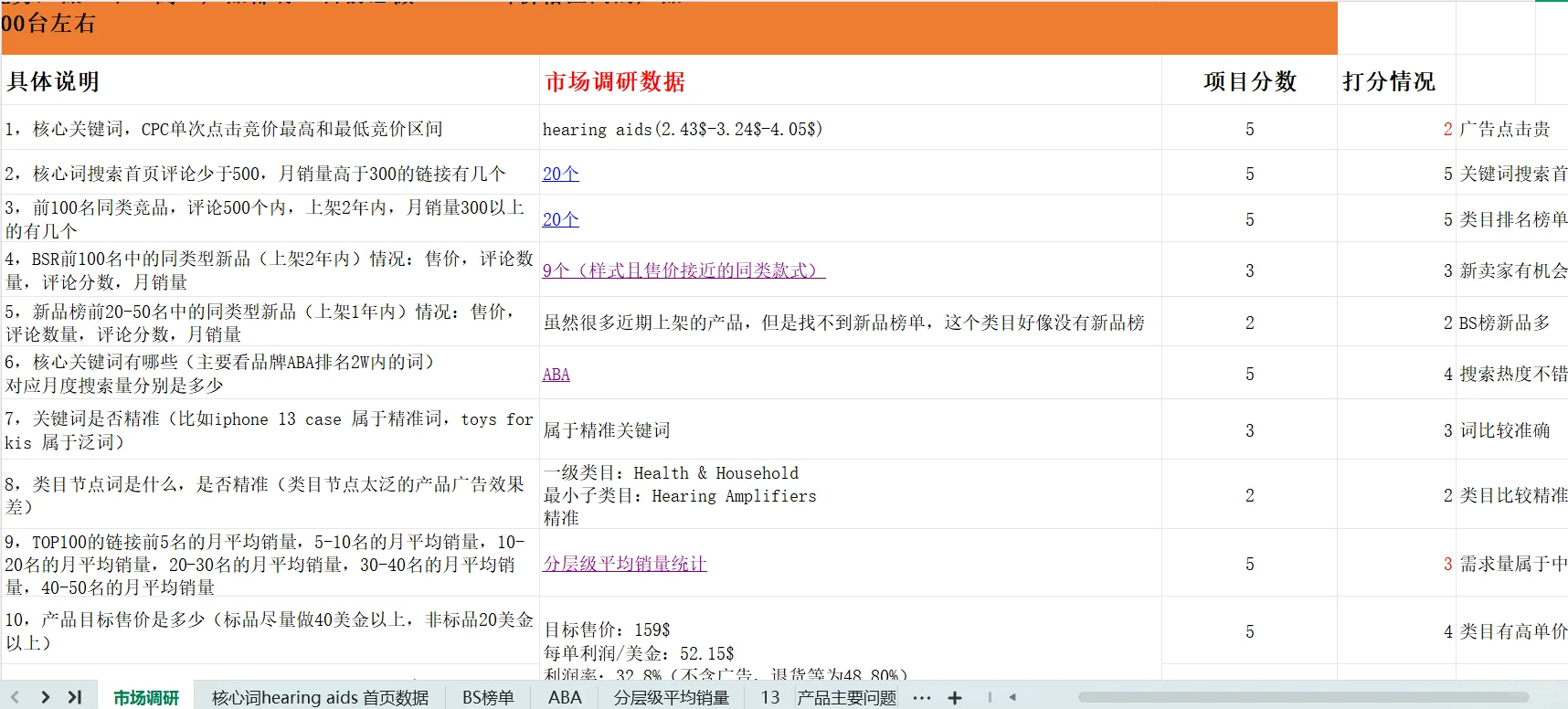Image resolution: width=1568 pixels, height=709 pixels.
Task: Select cell 属于精准关键词
Action: (851, 430)
